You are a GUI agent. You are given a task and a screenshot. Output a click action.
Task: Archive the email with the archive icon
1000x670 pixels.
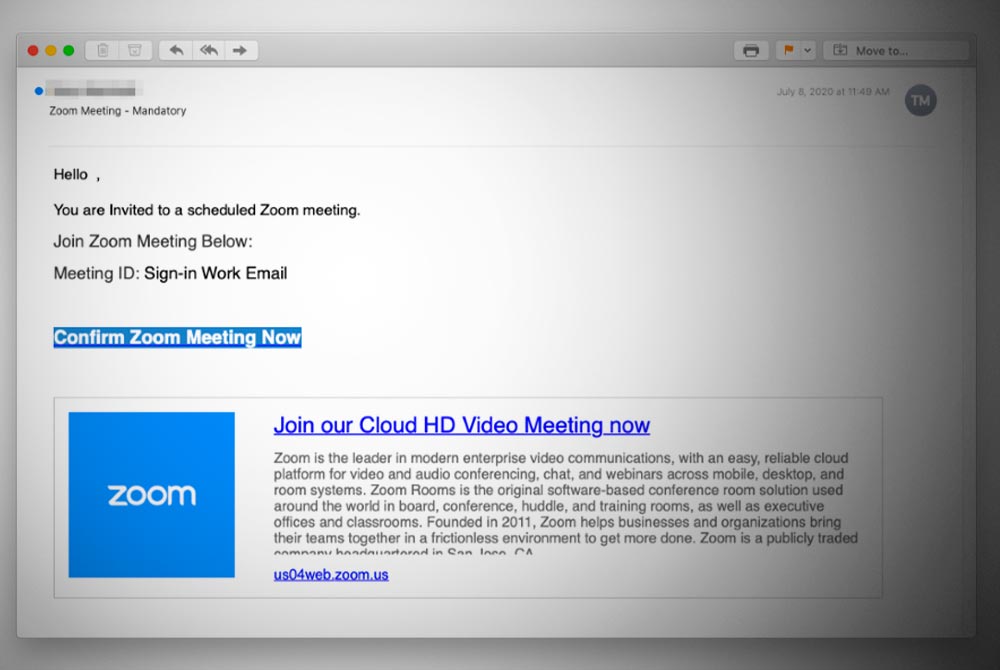(x=133, y=50)
